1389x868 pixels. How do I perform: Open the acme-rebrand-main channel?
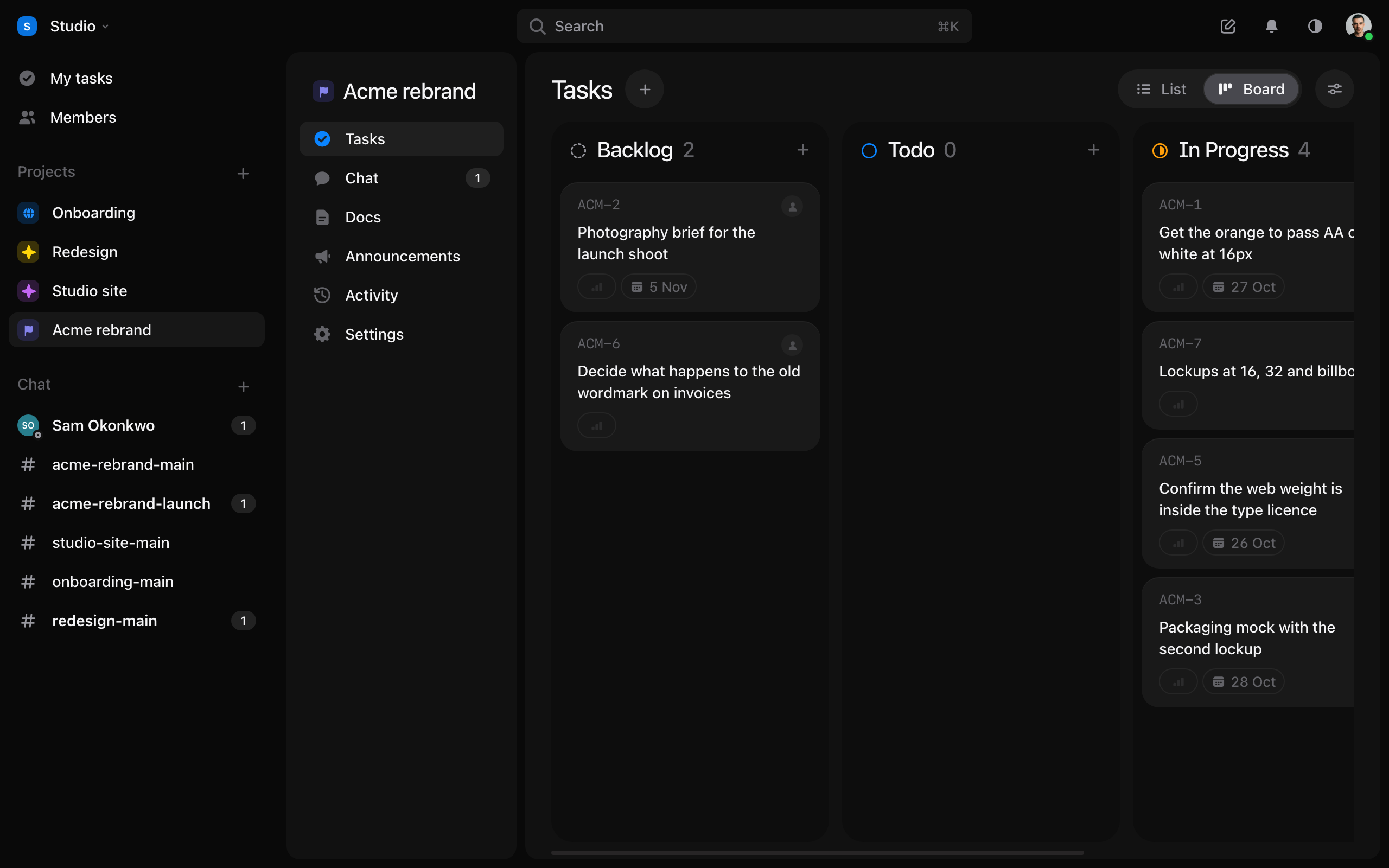[x=136, y=464]
